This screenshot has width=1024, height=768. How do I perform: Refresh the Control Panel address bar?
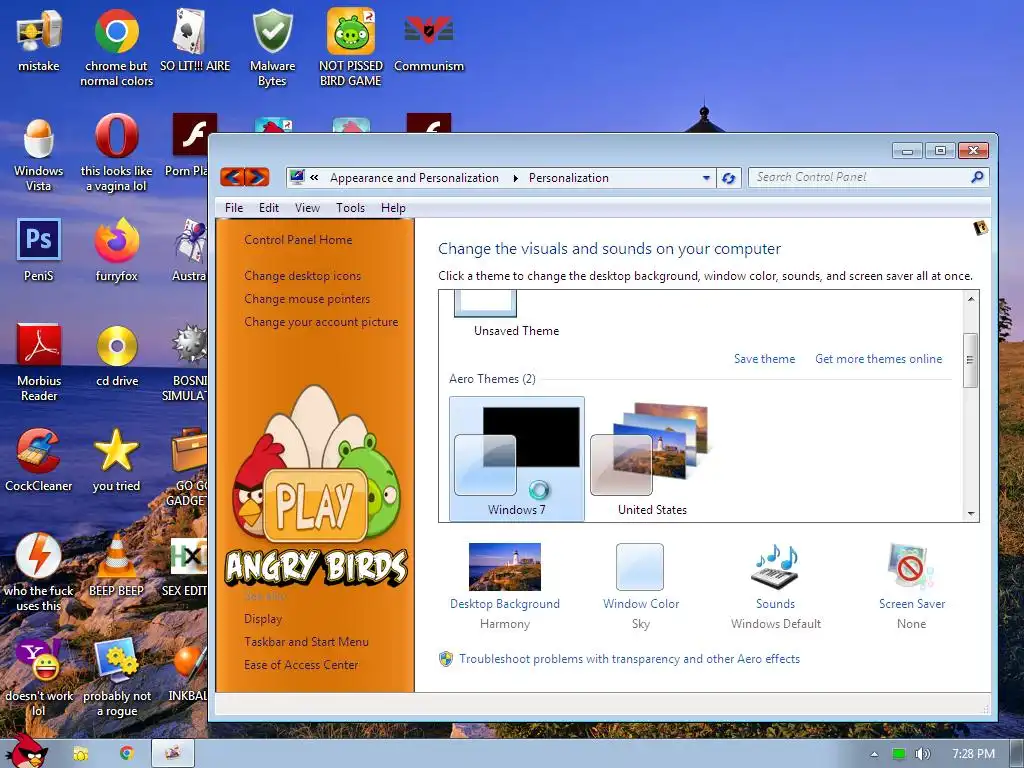(729, 178)
